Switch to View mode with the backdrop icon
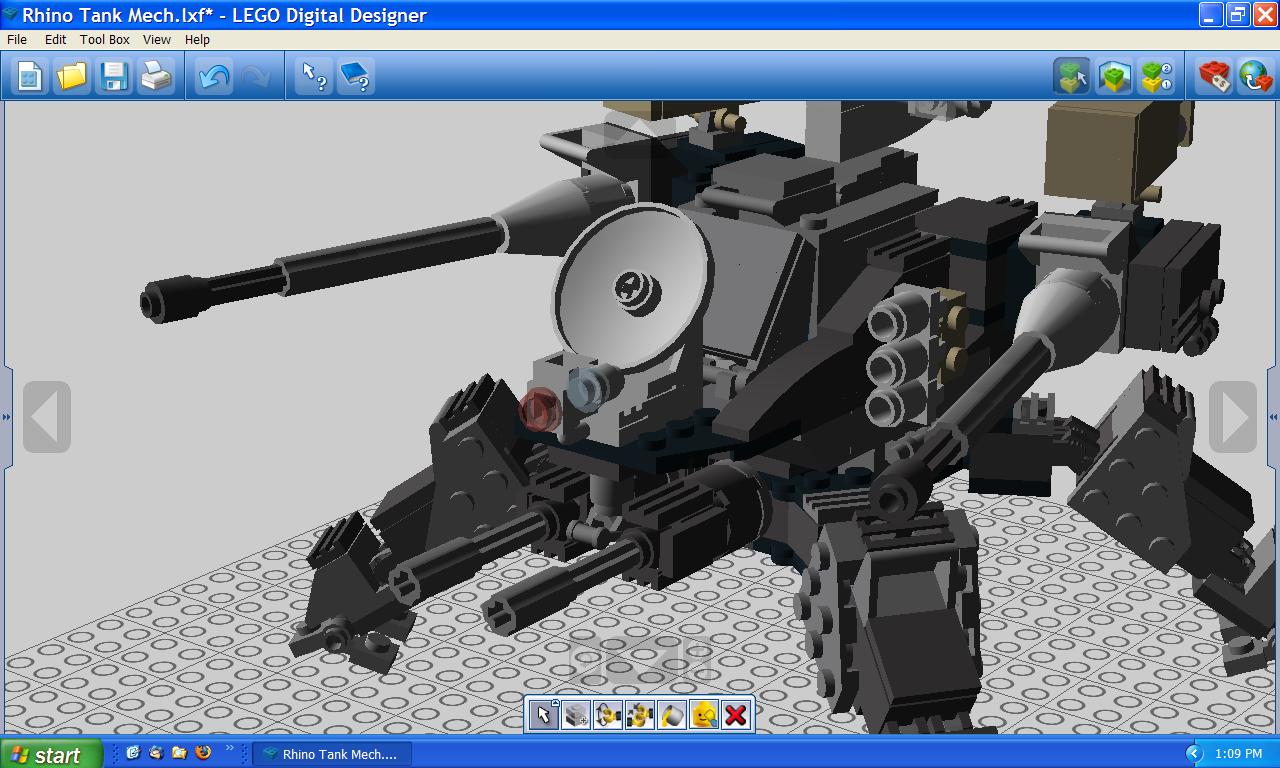 pos(1114,76)
